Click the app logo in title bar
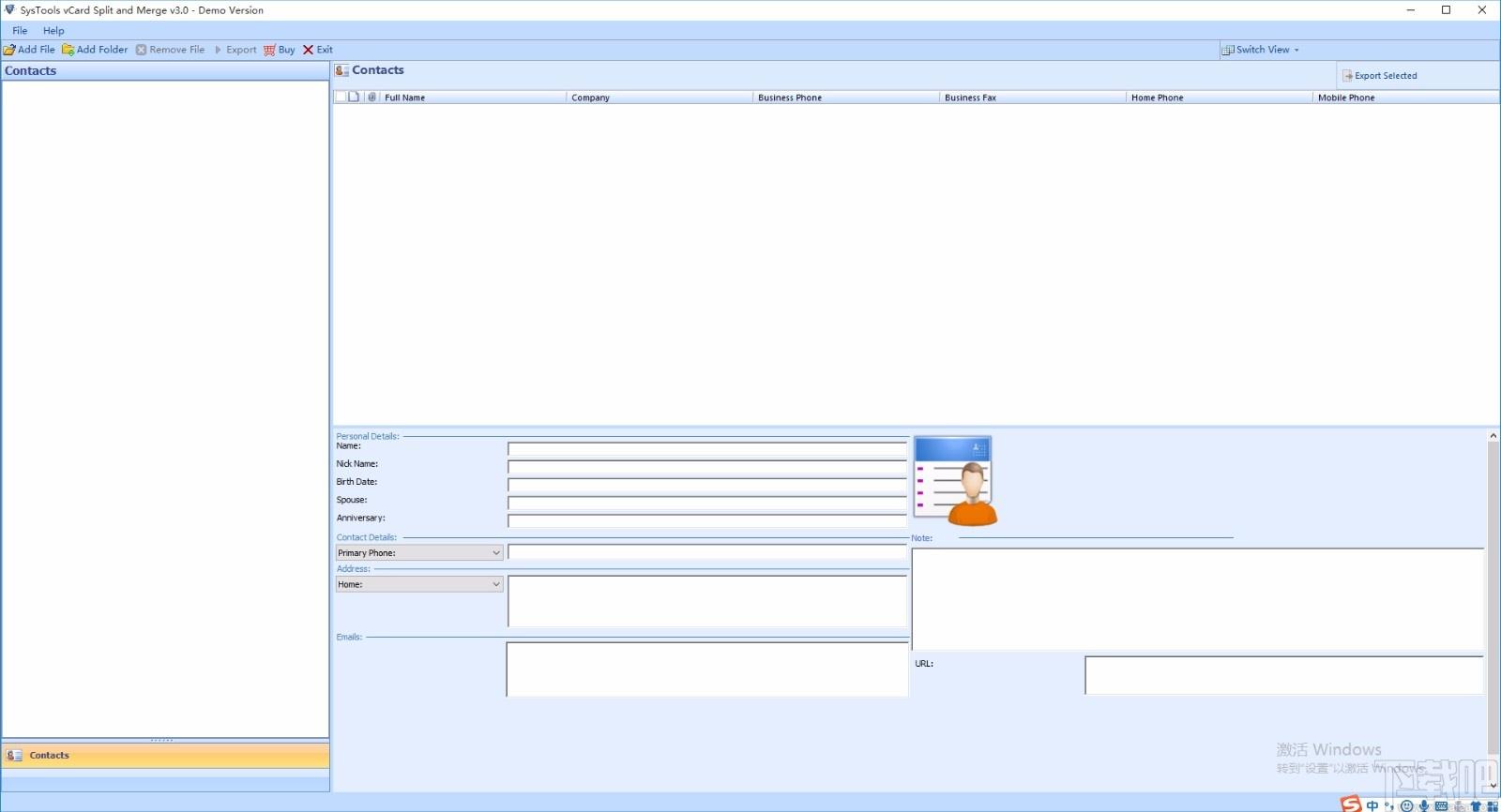Viewport: 1501px width, 812px height. [x=9, y=9]
